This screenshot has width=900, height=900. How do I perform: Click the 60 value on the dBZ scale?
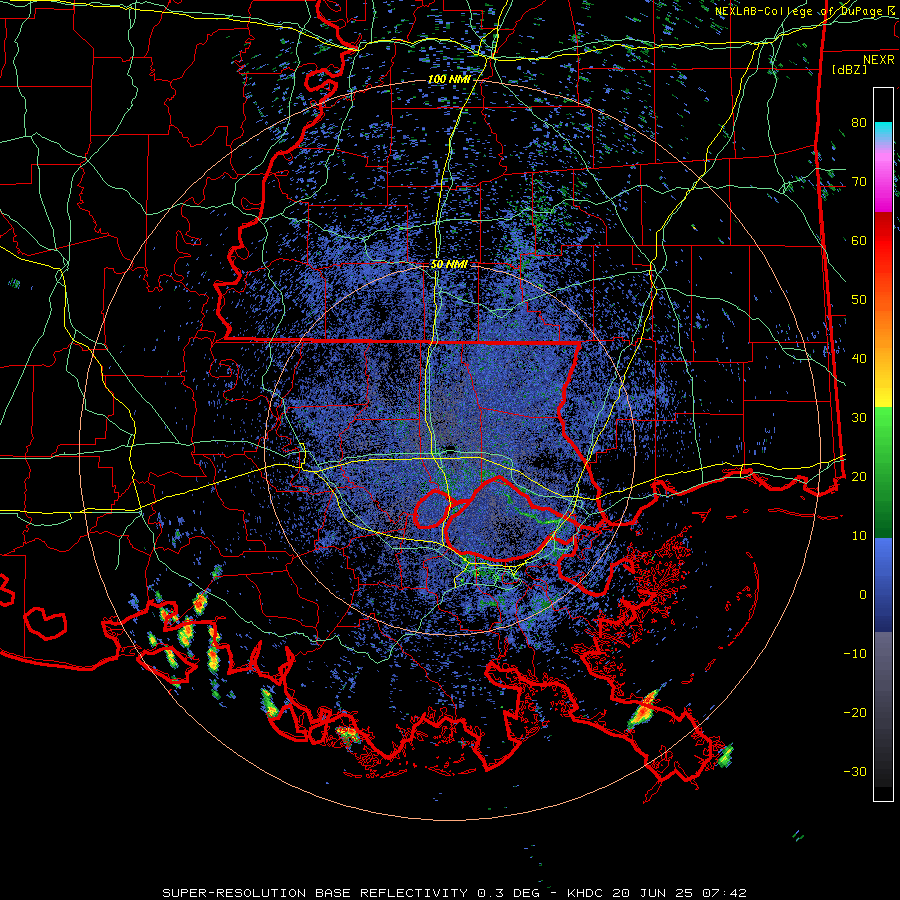pos(859,240)
